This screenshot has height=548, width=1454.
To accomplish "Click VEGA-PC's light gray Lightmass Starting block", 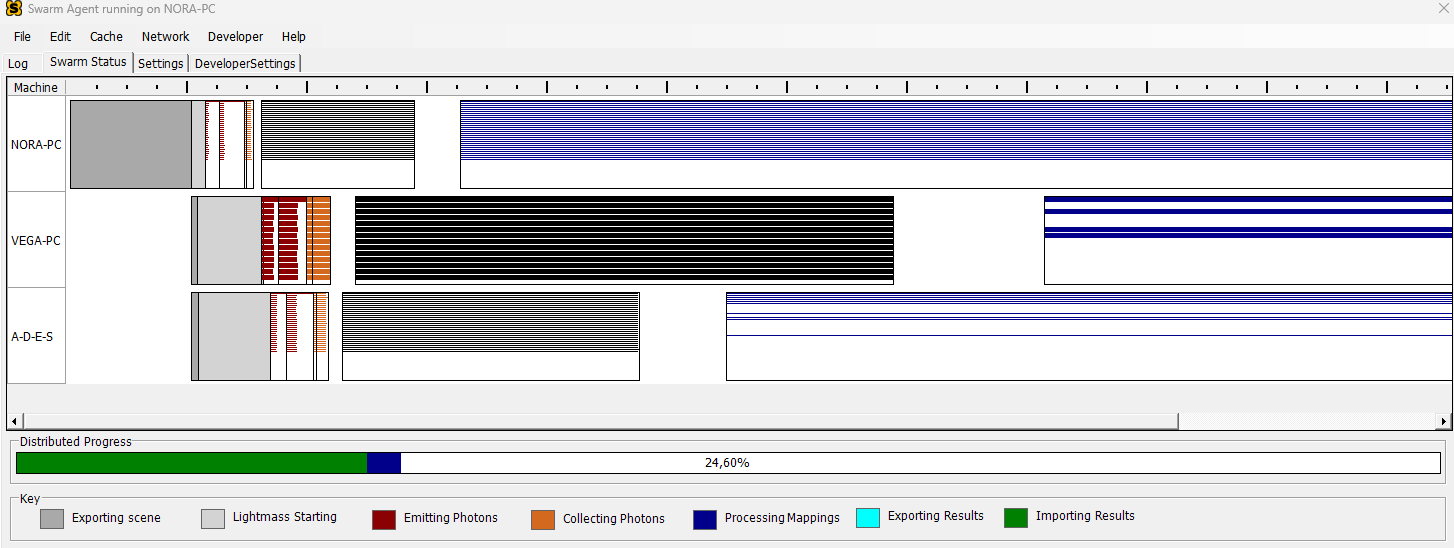I will click(x=229, y=240).
